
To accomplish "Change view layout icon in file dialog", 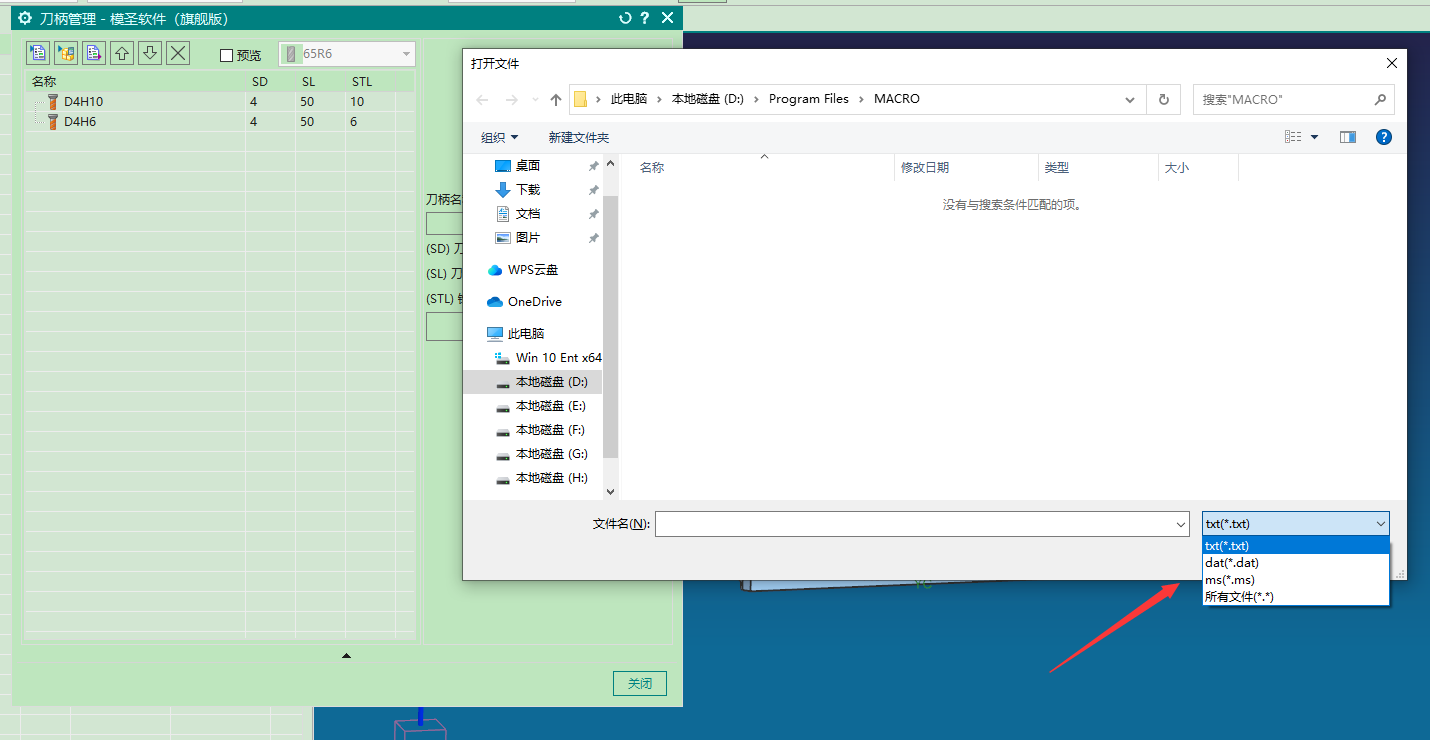I will 1293,137.
